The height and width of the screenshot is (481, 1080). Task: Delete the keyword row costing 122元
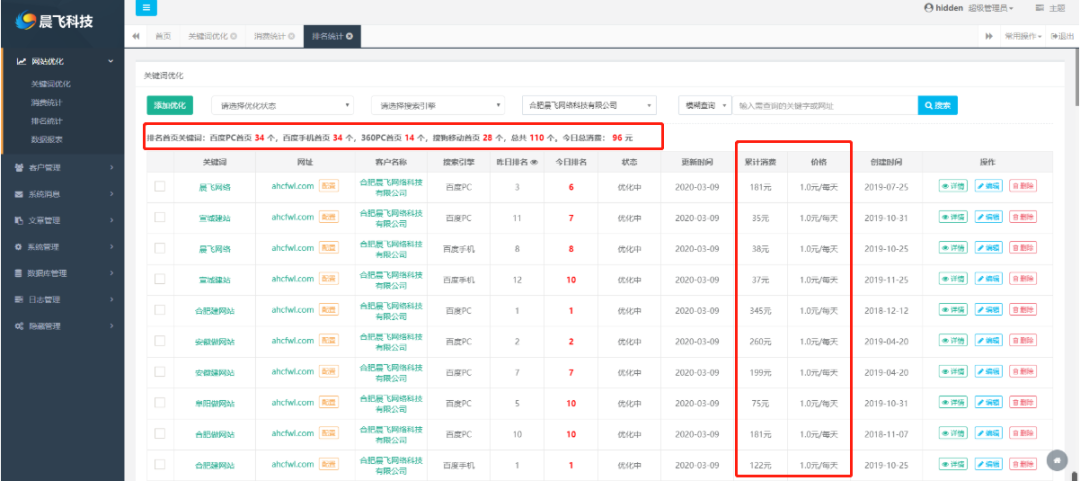point(1023,465)
